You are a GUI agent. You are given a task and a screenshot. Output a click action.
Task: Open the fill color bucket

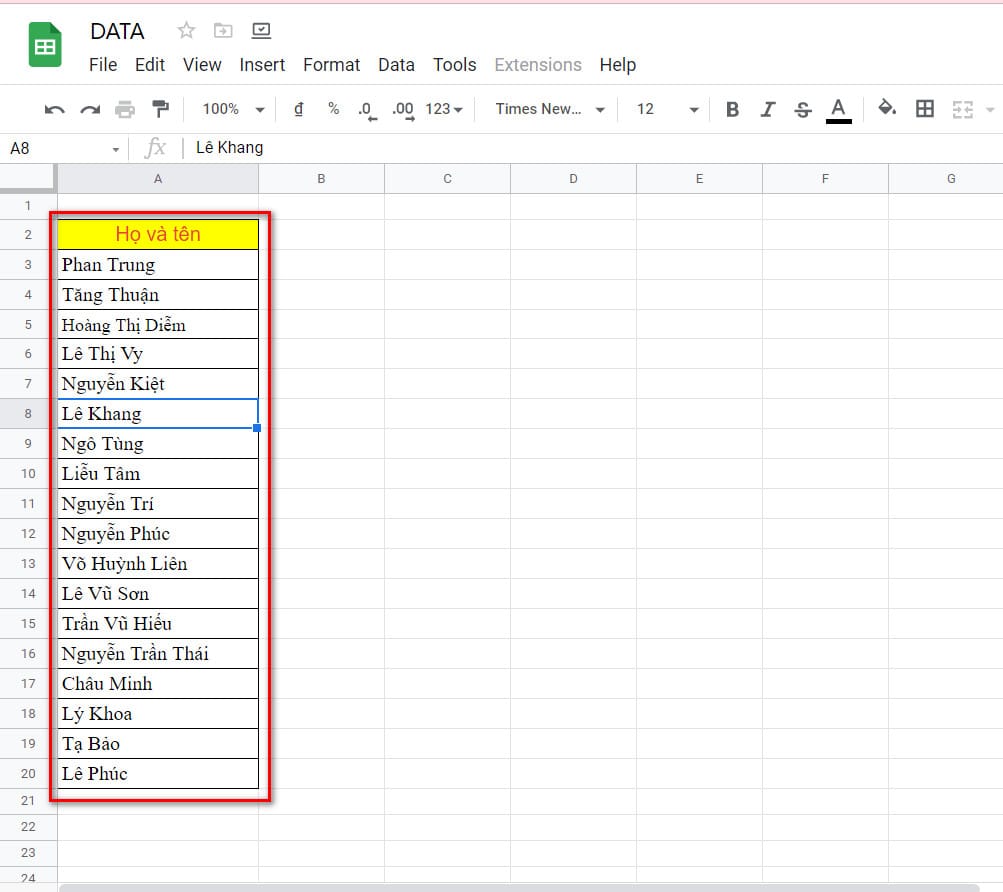point(886,109)
